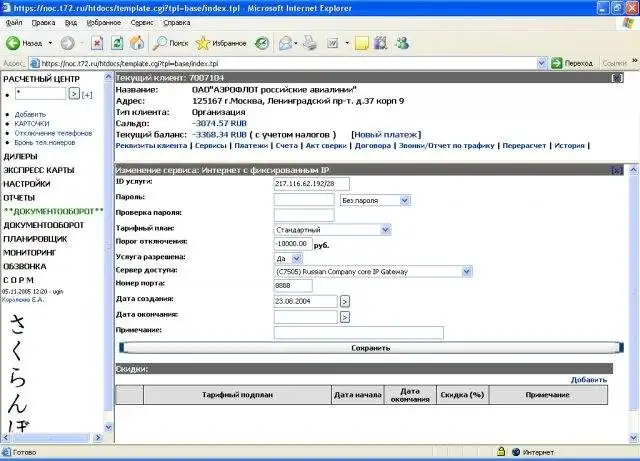Go to the Home page icon
This screenshot has height=461, width=640.
point(137,43)
